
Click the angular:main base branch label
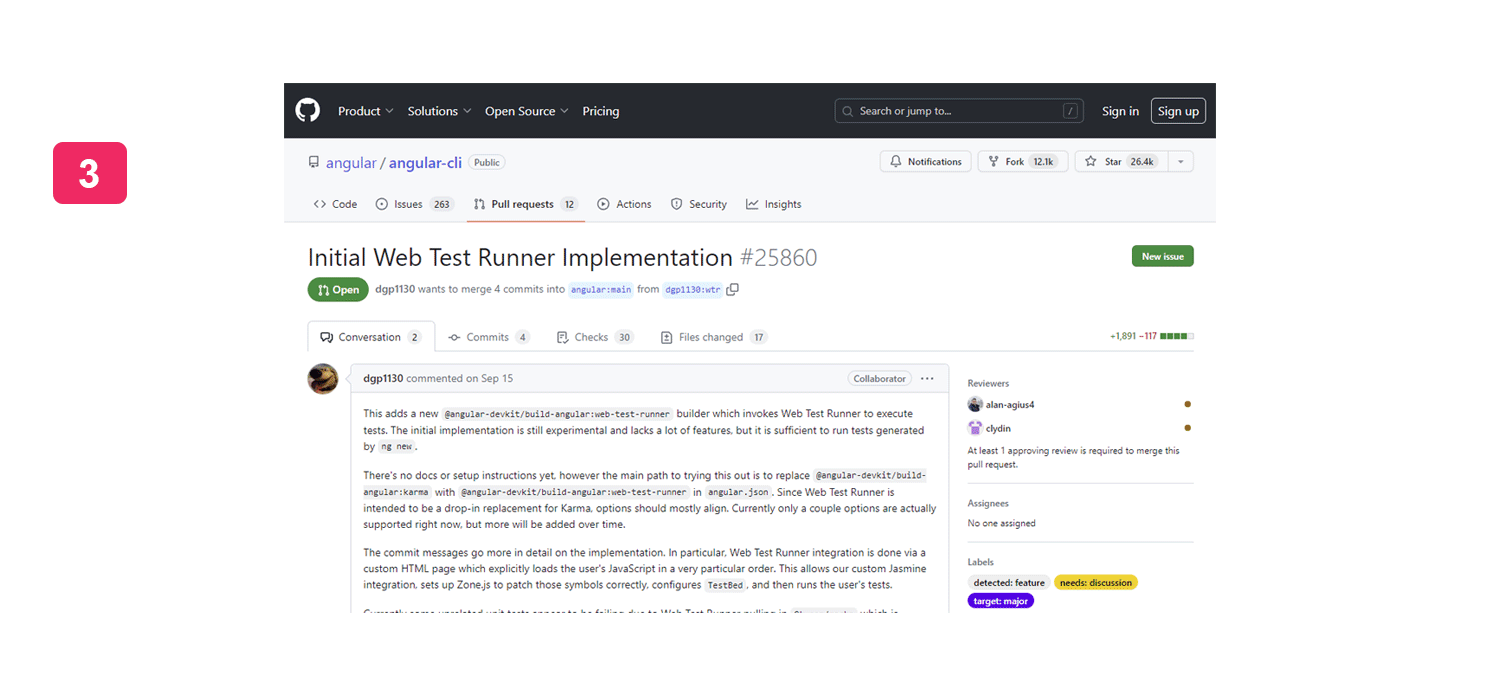point(601,290)
